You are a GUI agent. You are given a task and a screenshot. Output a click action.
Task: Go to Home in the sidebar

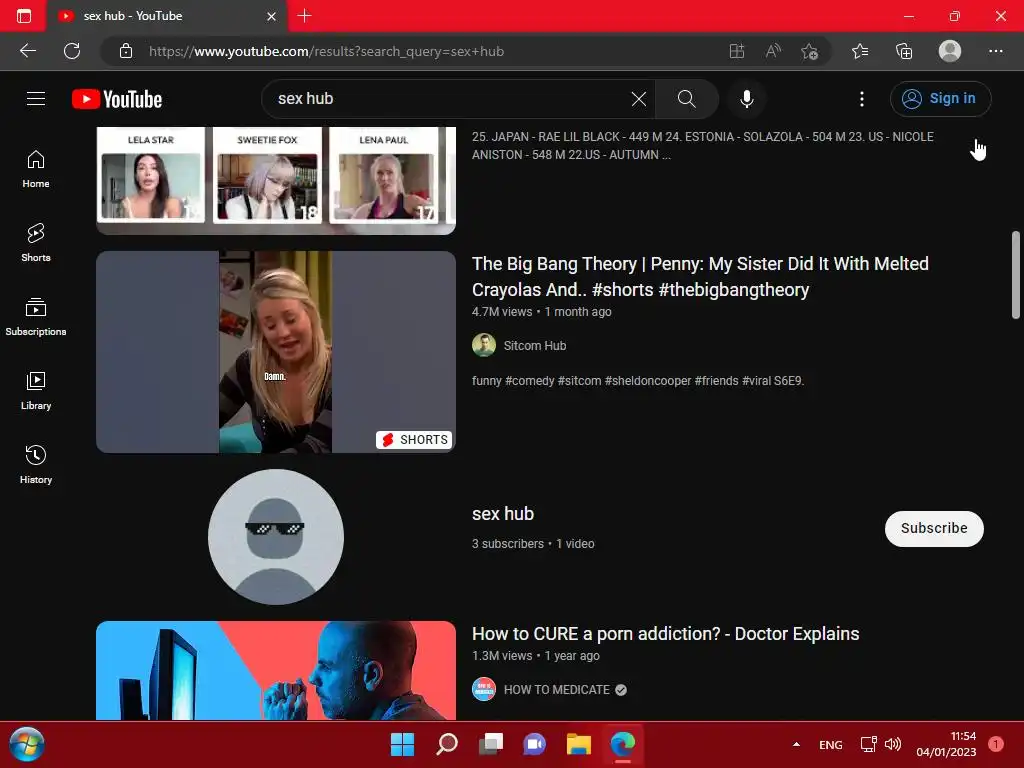tap(36, 169)
